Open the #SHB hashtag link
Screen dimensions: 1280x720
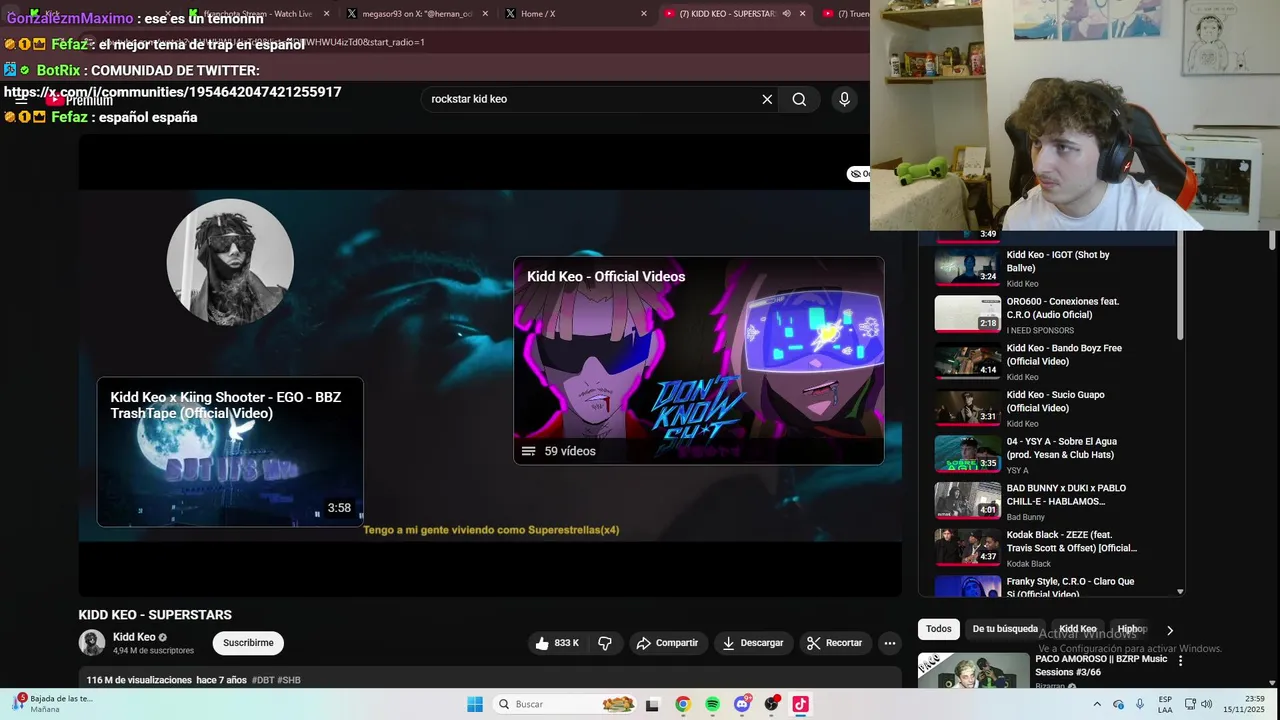(x=289, y=680)
